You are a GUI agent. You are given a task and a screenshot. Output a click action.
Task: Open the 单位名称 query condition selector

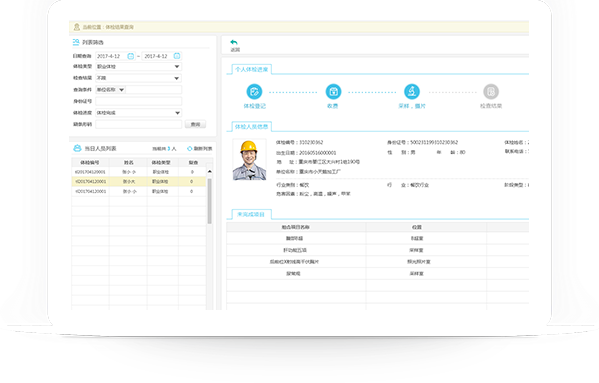(110, 90)
